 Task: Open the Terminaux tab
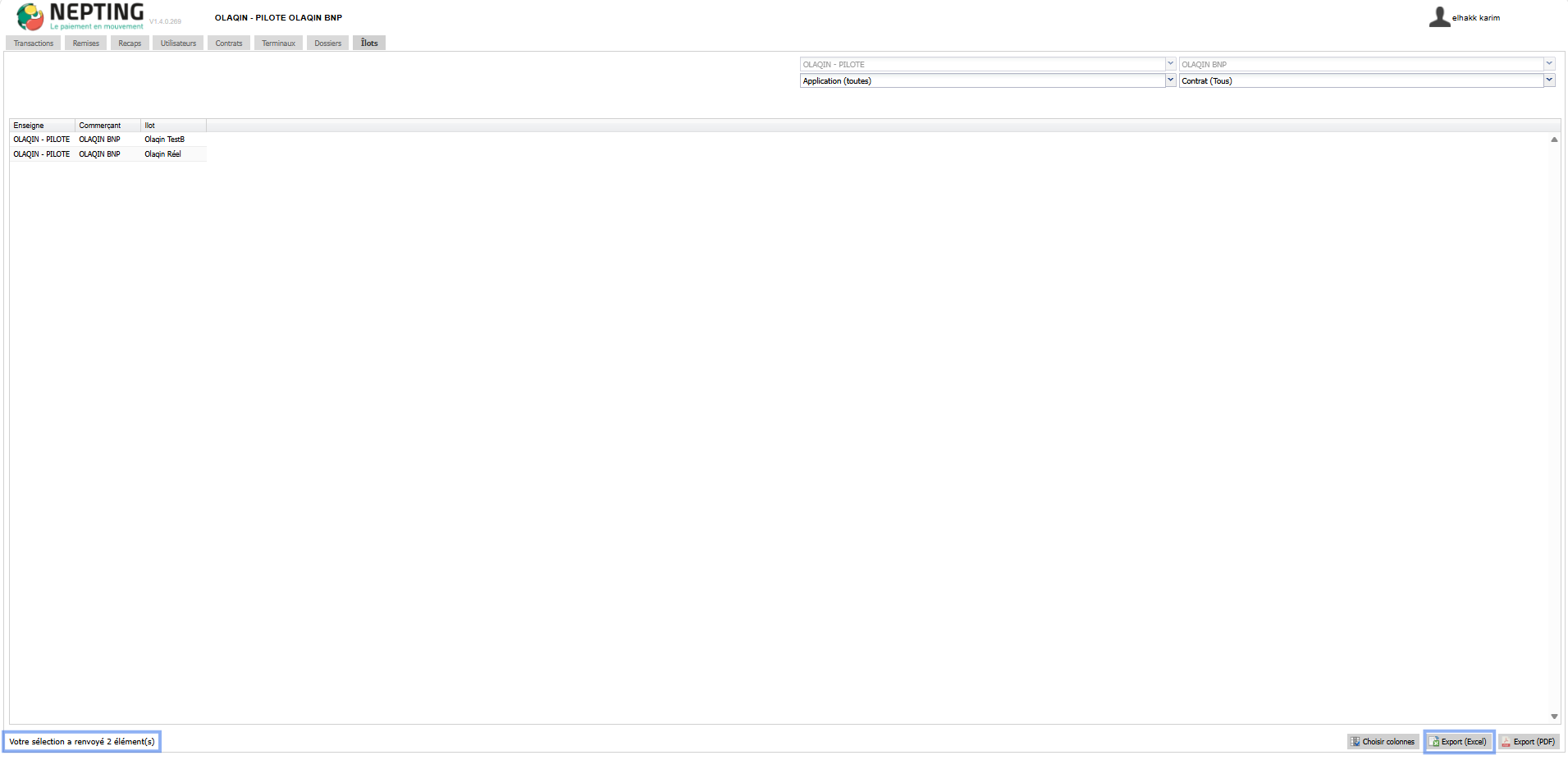278,43
